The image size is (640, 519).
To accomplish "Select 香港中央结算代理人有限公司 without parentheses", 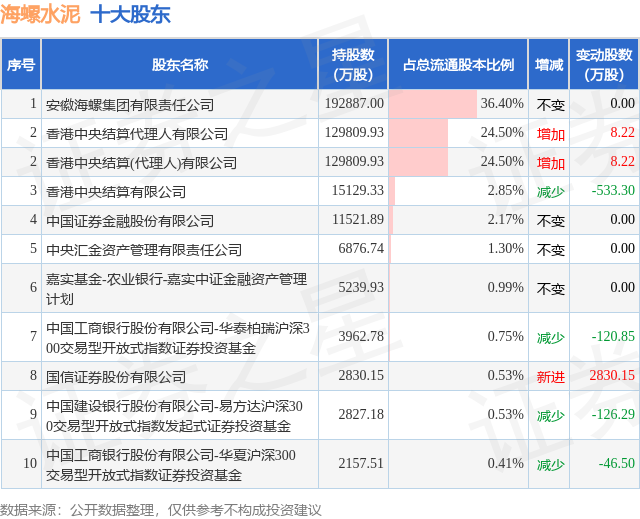I will tap(137, 134).
